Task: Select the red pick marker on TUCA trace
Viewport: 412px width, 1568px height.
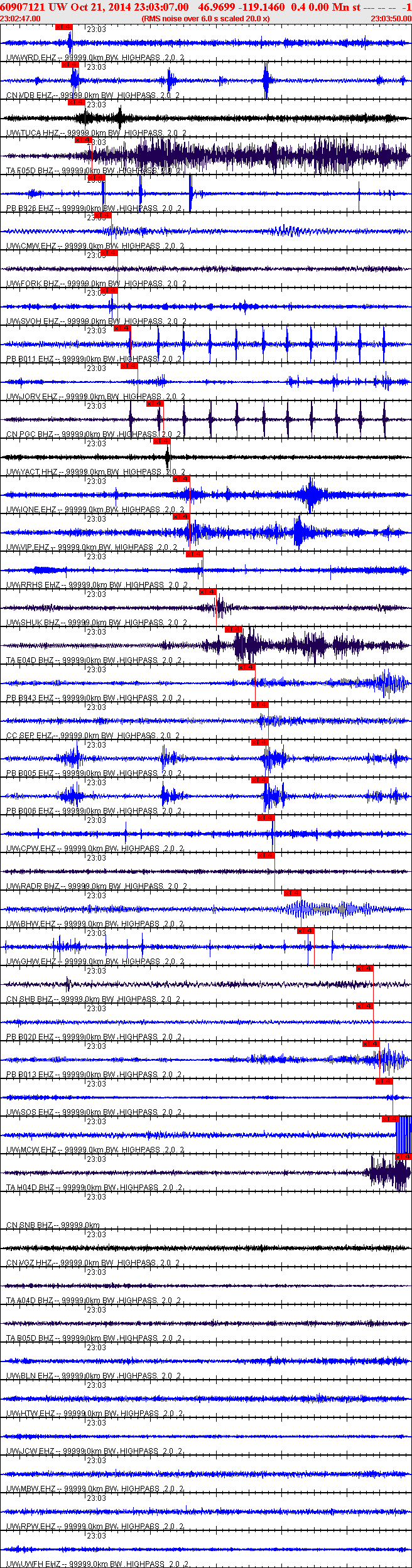Action: [76, 102]
